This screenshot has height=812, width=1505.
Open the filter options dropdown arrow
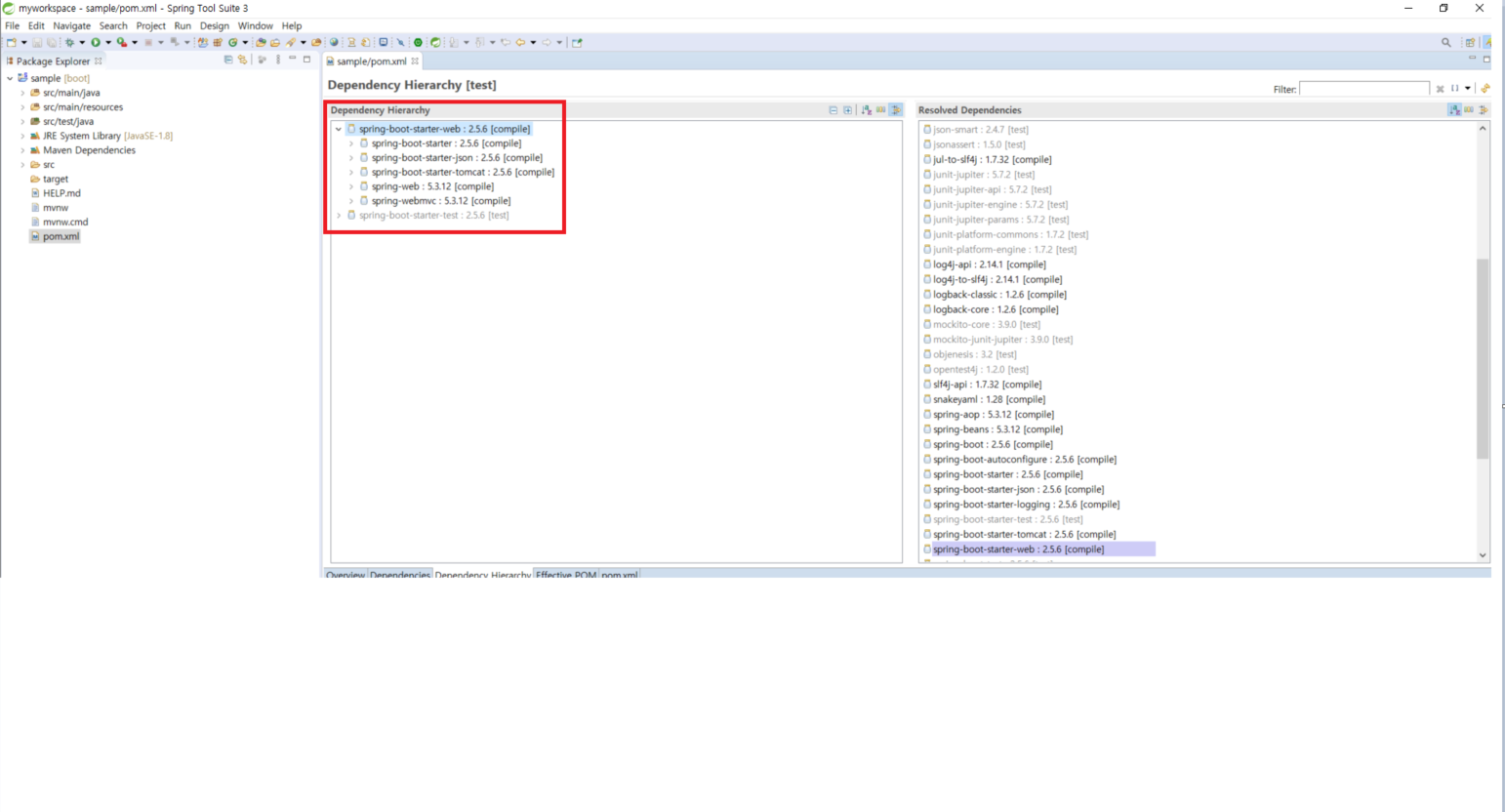coord(1468,89)
